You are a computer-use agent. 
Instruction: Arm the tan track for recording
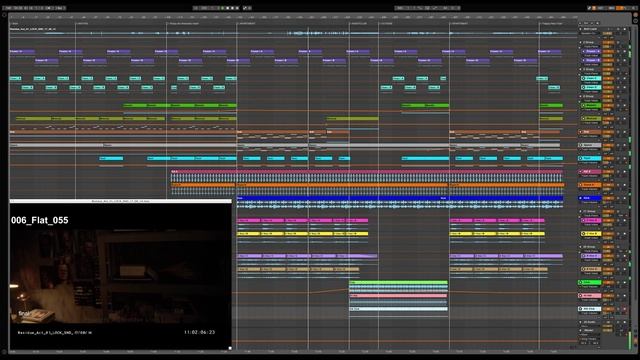624,269
